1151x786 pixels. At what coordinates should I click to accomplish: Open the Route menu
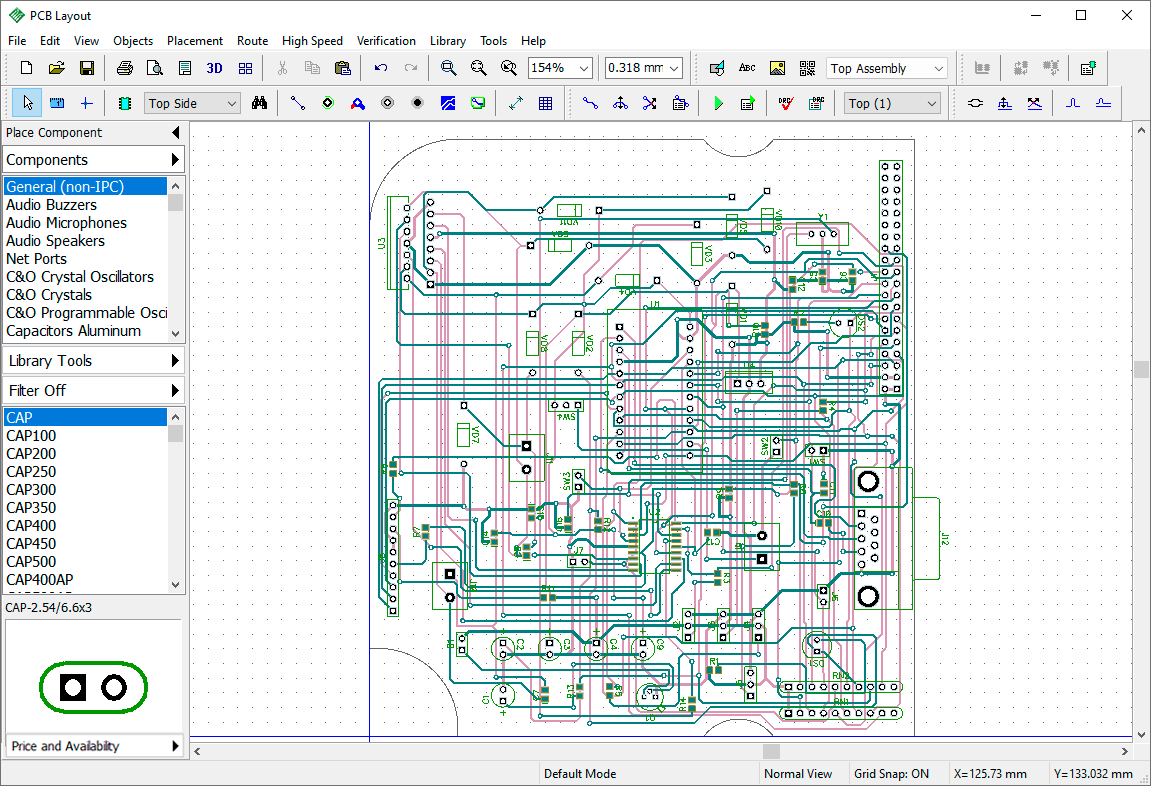coord(253,41)
